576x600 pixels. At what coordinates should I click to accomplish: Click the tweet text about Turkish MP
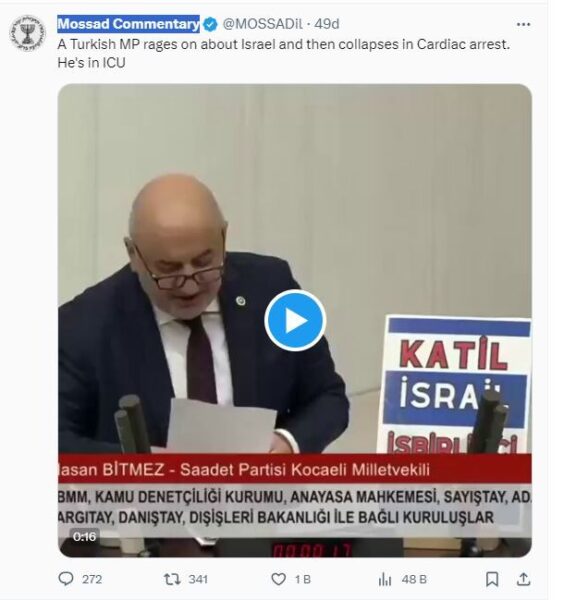click(284, 54)
